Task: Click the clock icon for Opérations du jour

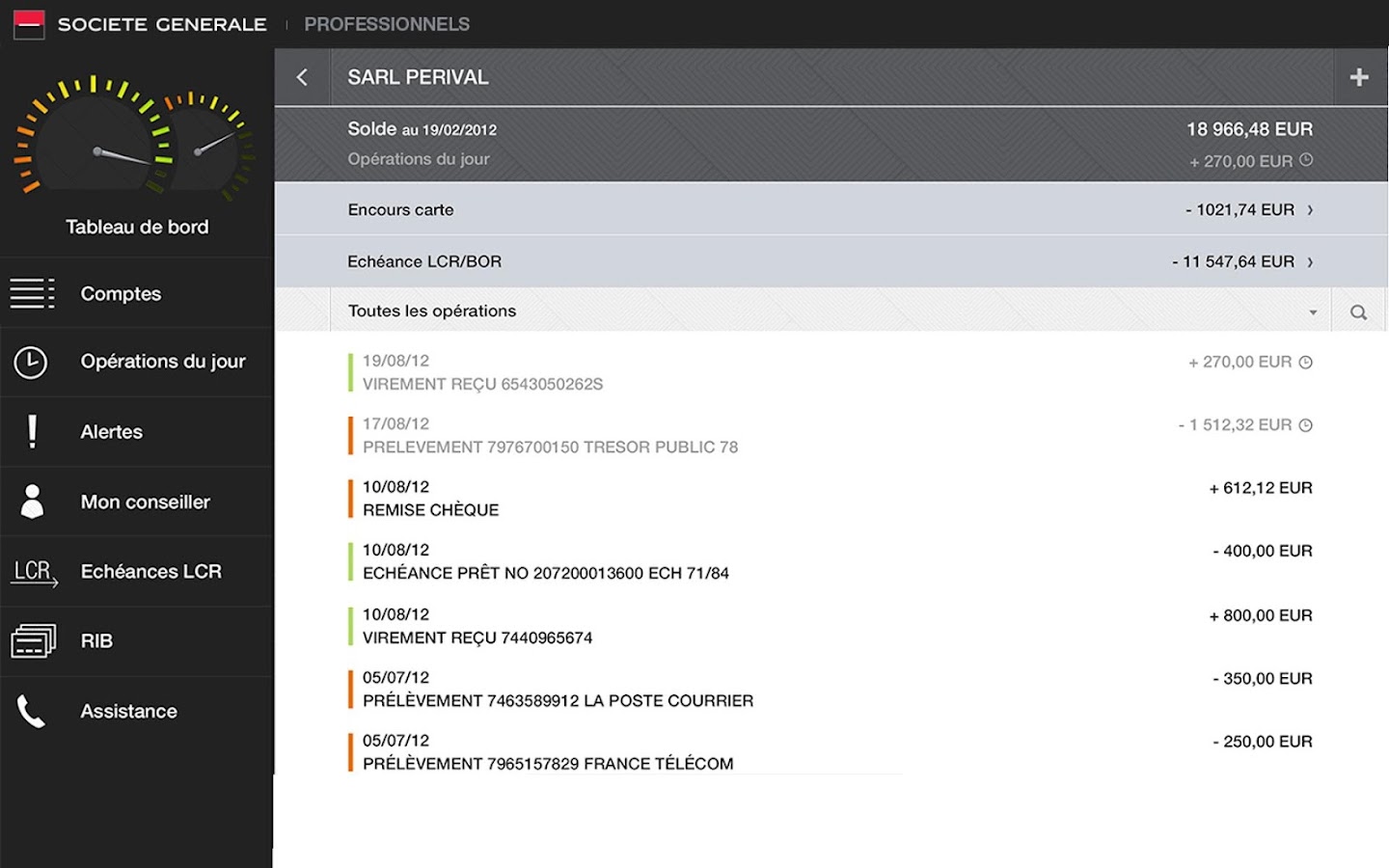Action: coord(31,362)
